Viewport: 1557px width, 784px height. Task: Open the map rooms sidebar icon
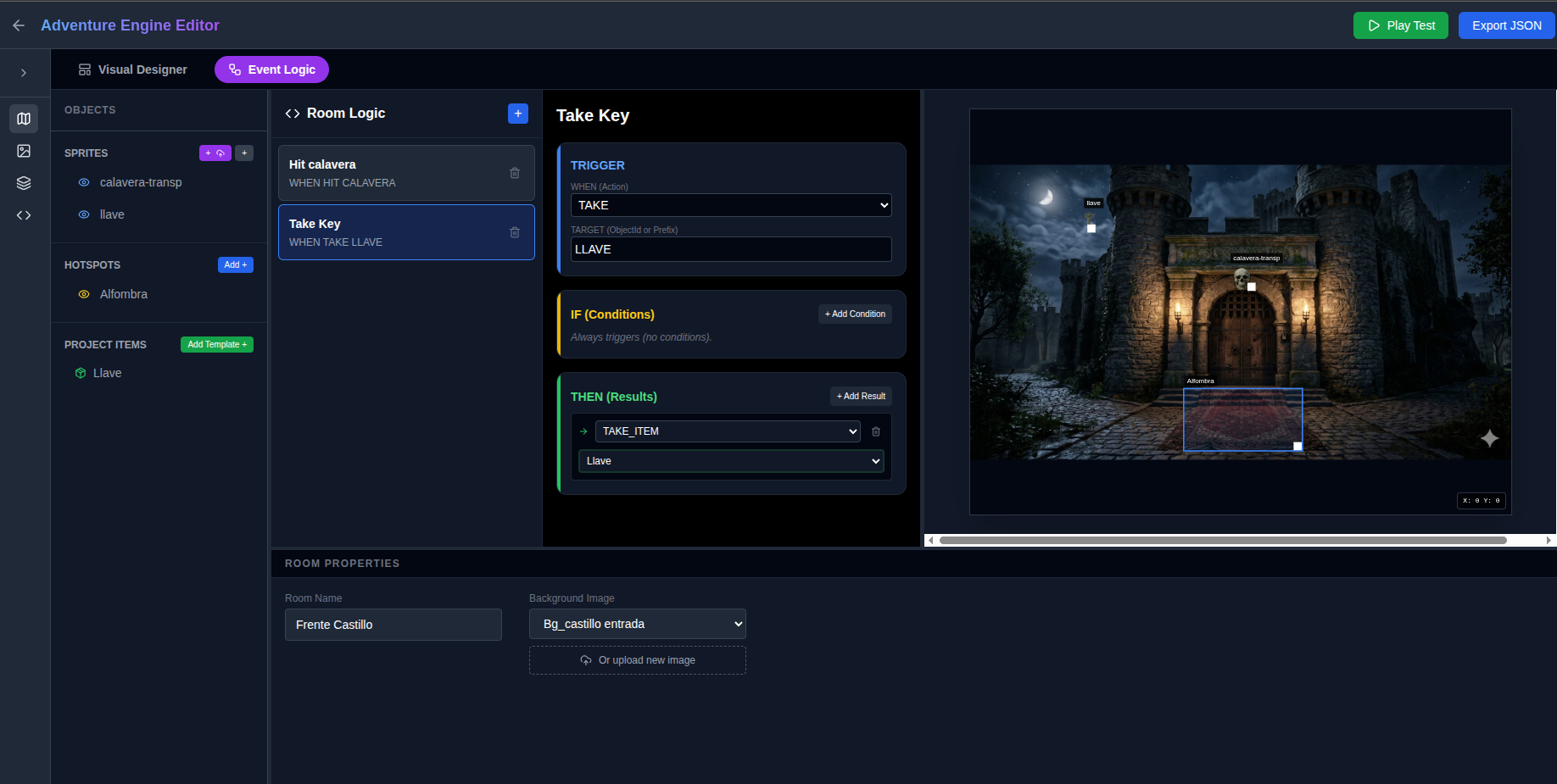coord(24,119)
